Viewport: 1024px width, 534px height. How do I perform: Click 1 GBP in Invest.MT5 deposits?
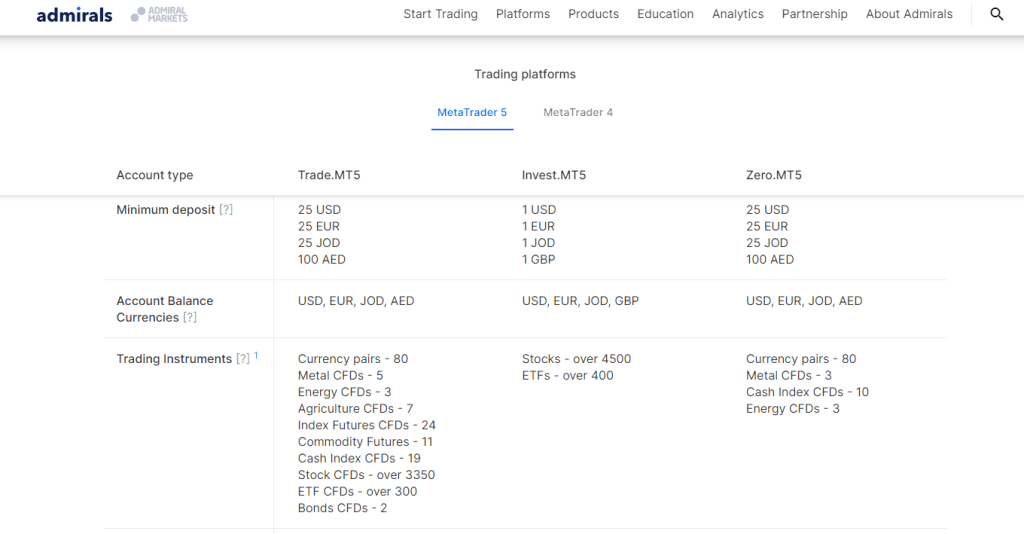539,259
